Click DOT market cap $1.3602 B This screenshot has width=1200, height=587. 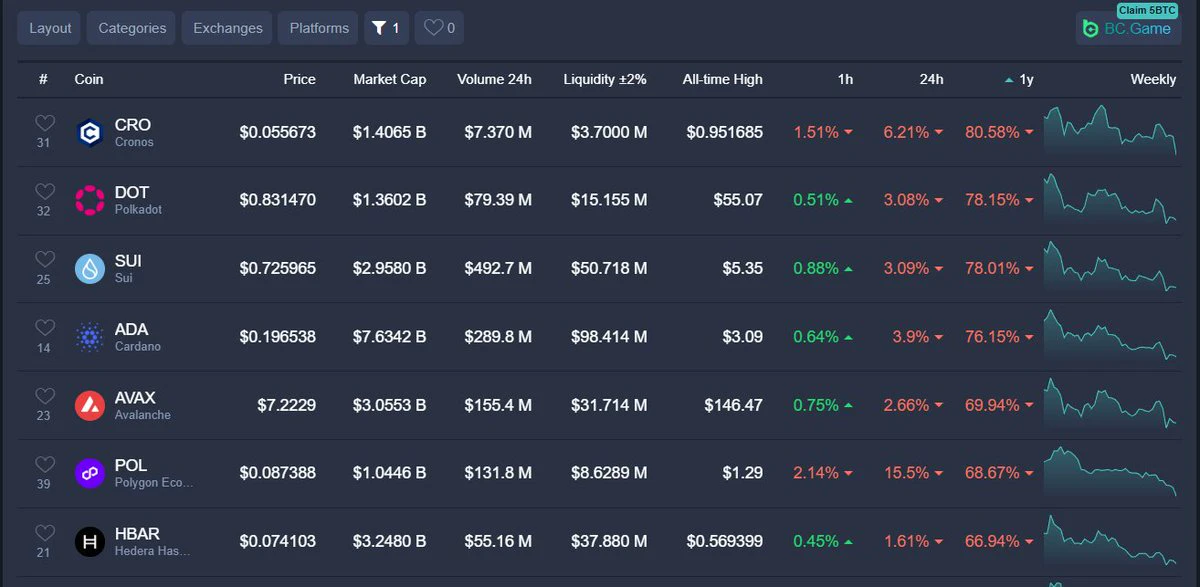(390, 200)
